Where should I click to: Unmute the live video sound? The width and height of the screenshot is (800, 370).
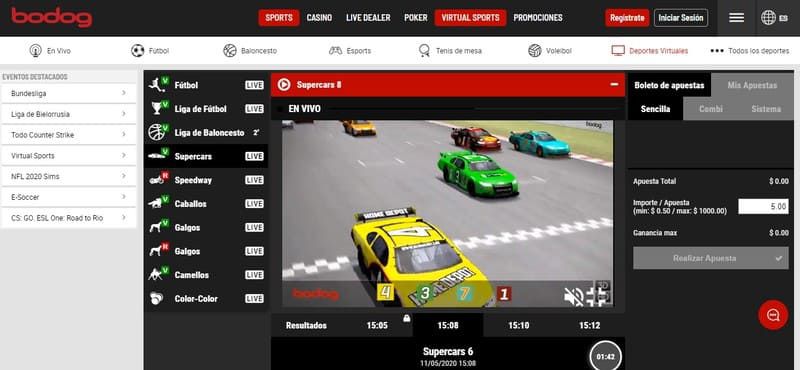[x=573, y=297]
